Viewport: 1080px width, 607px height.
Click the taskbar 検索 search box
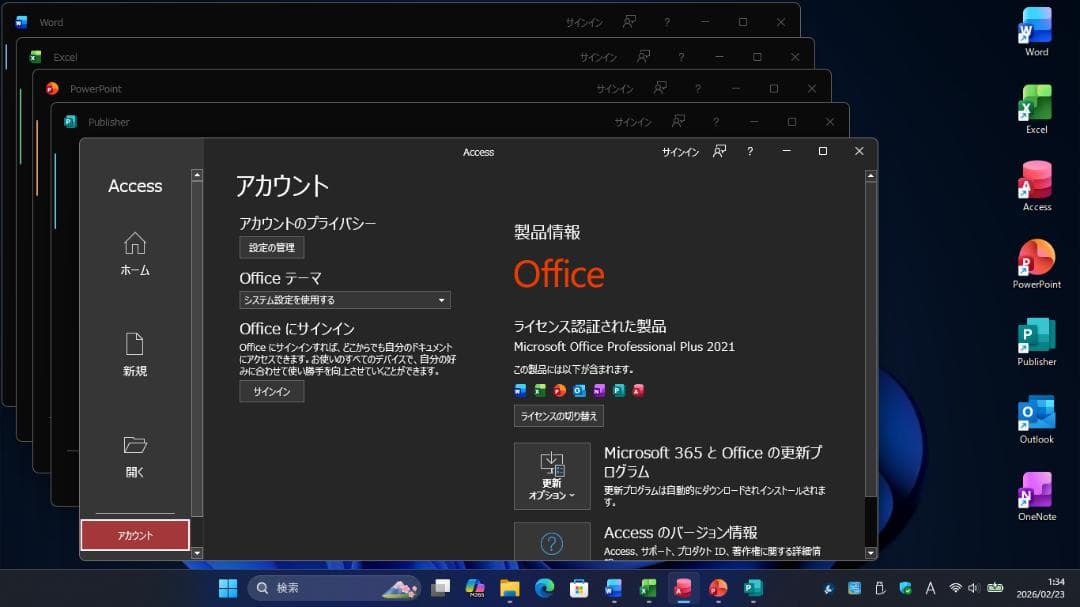pos(333,588)
